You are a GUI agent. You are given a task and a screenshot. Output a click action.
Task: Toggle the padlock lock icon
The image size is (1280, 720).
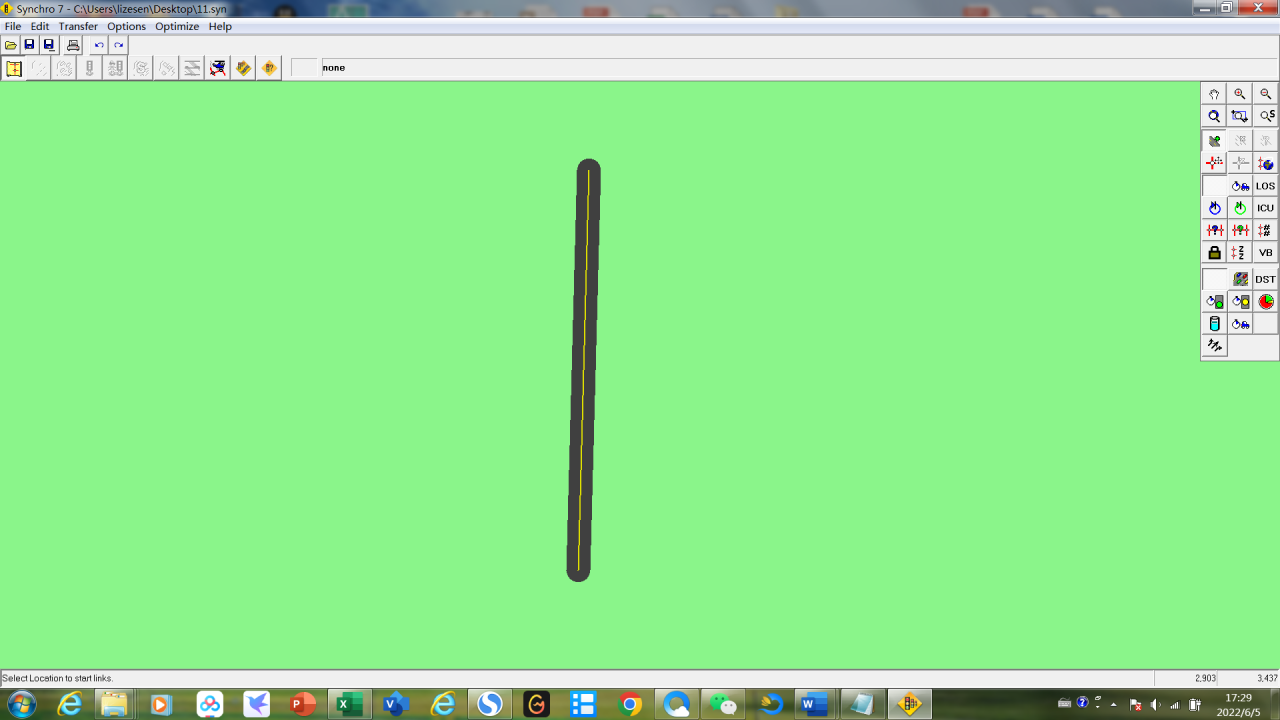(1214, 253)
